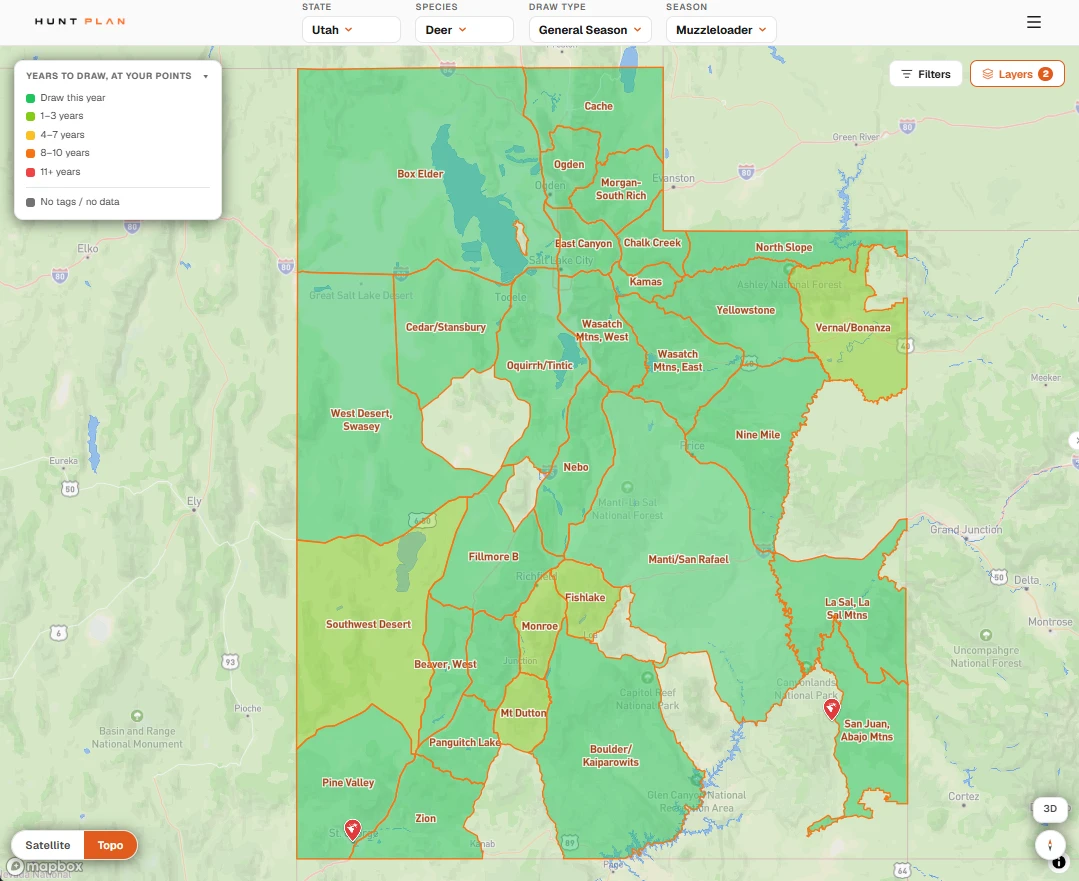Reset map orientation with compass icon
1079x881 pixels.
[1050, 844]
